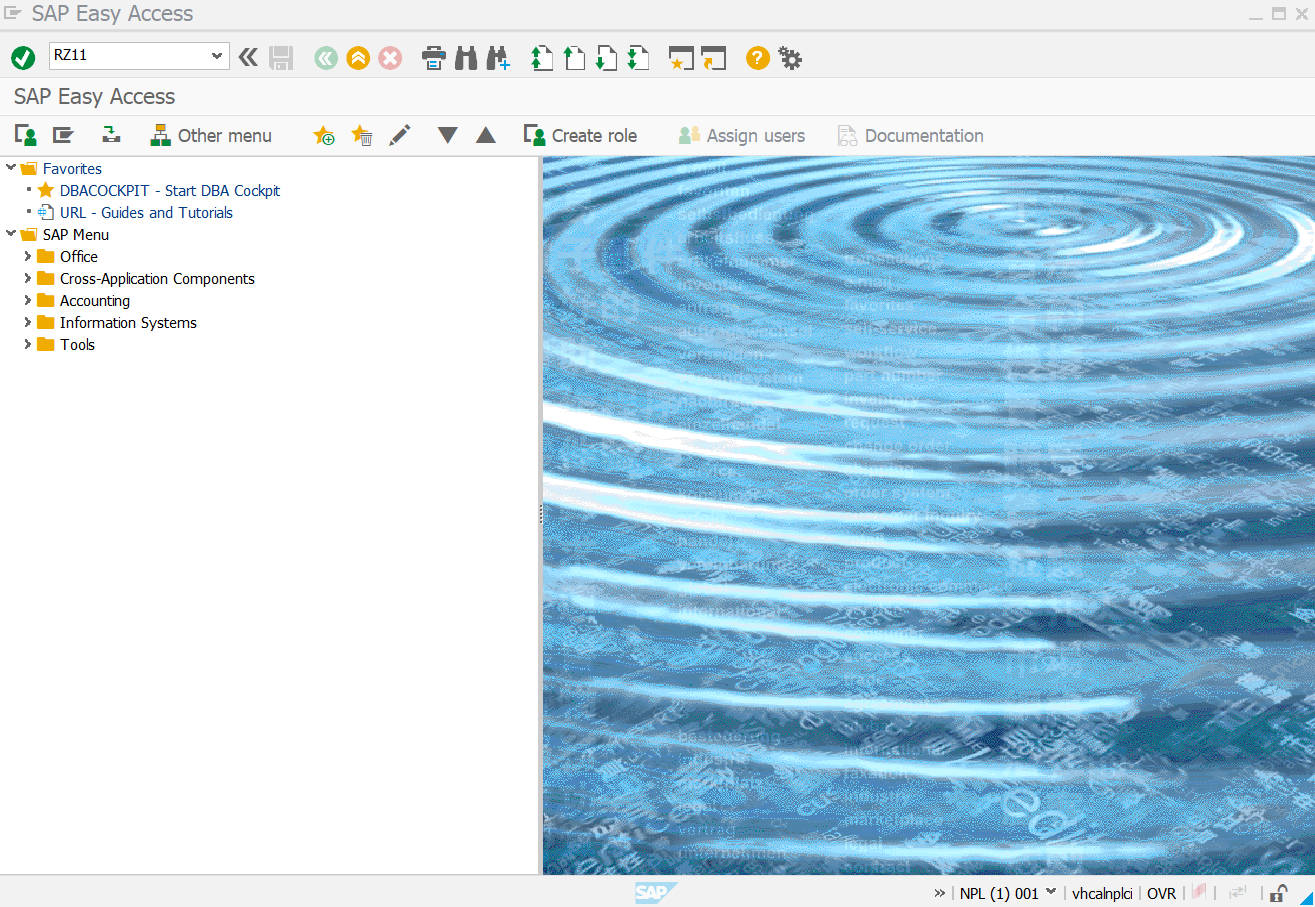Click Add to Favorites star-plus icon

[324, 135]
